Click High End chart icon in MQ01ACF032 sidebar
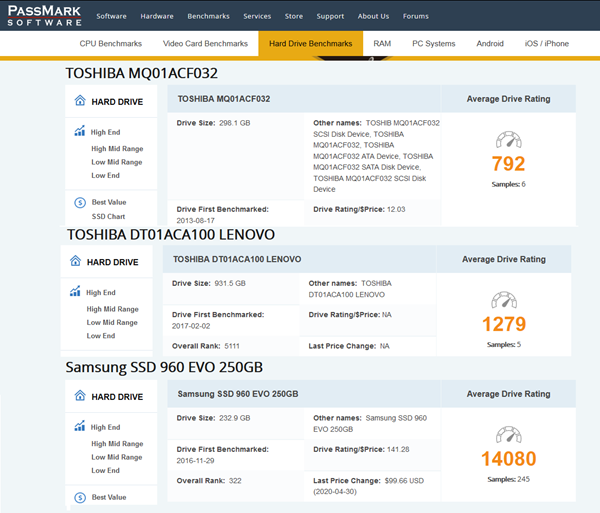The image size is (600, 513). click(80, 131)
